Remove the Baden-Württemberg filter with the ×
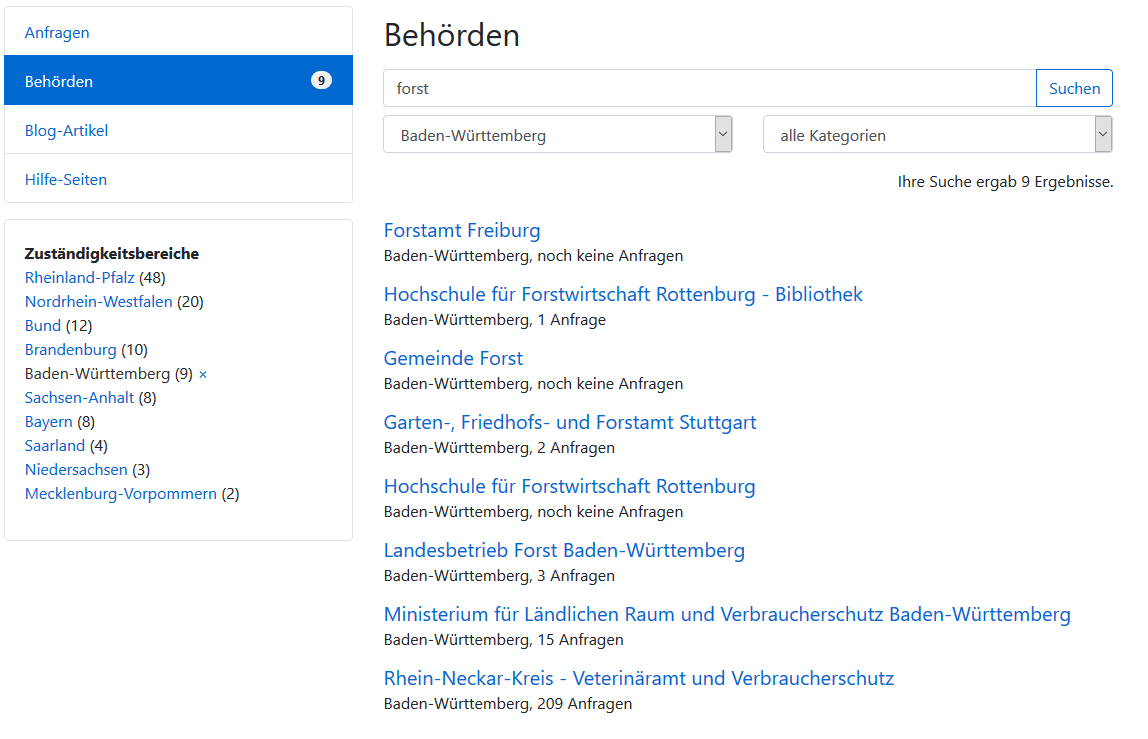This screenshot has height=739, width=1148. (203, 374)
